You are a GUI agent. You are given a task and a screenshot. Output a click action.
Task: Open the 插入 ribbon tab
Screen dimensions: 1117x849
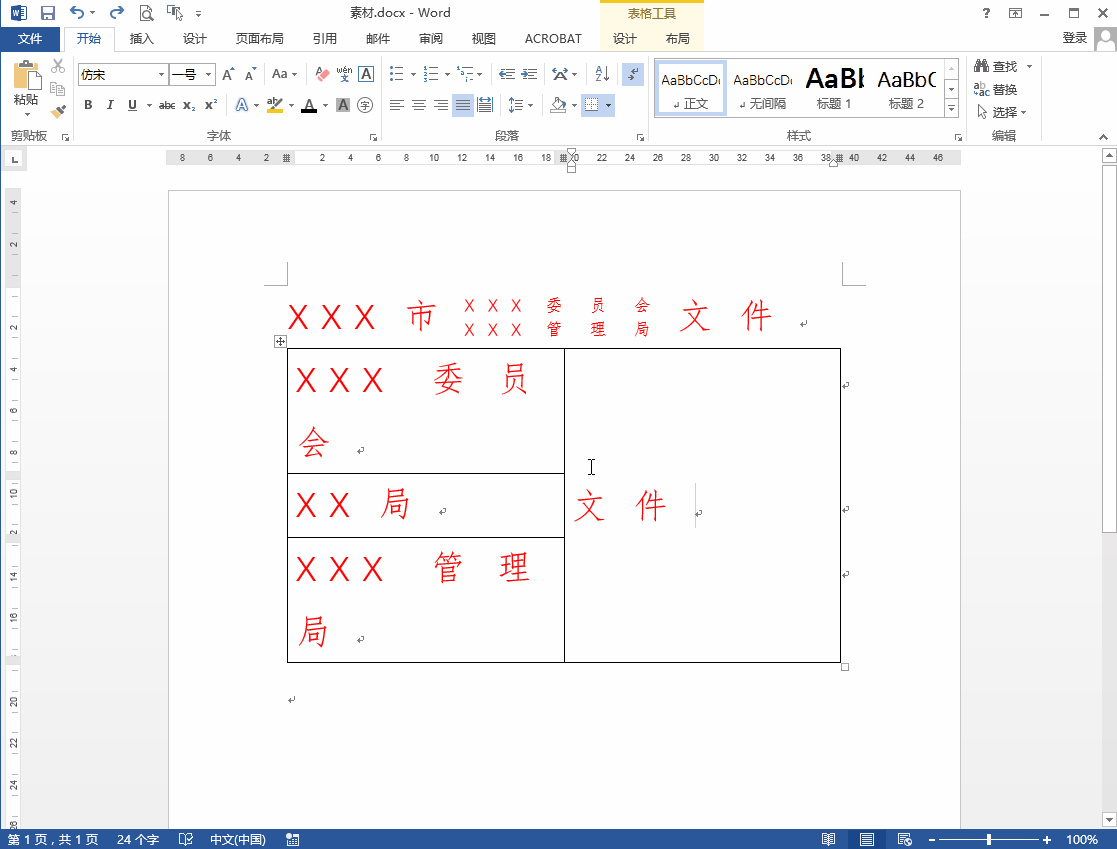[x=142, y=39]
